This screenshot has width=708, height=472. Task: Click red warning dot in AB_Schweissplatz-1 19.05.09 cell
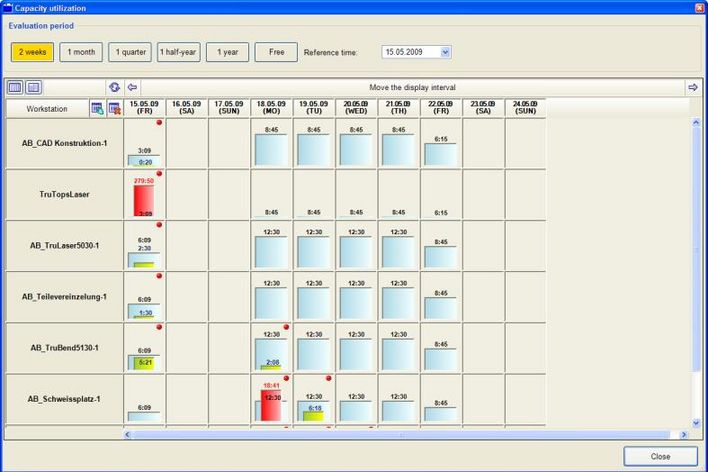329,378
